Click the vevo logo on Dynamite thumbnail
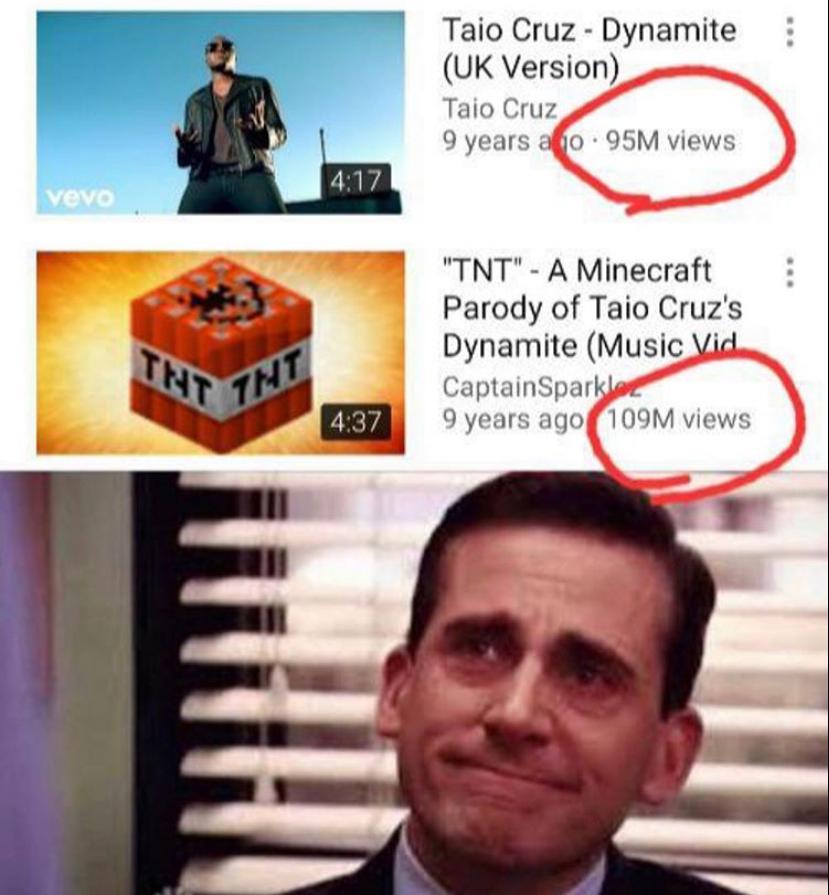Viewport: 829px width, 895px height. (x=81, y=197)
